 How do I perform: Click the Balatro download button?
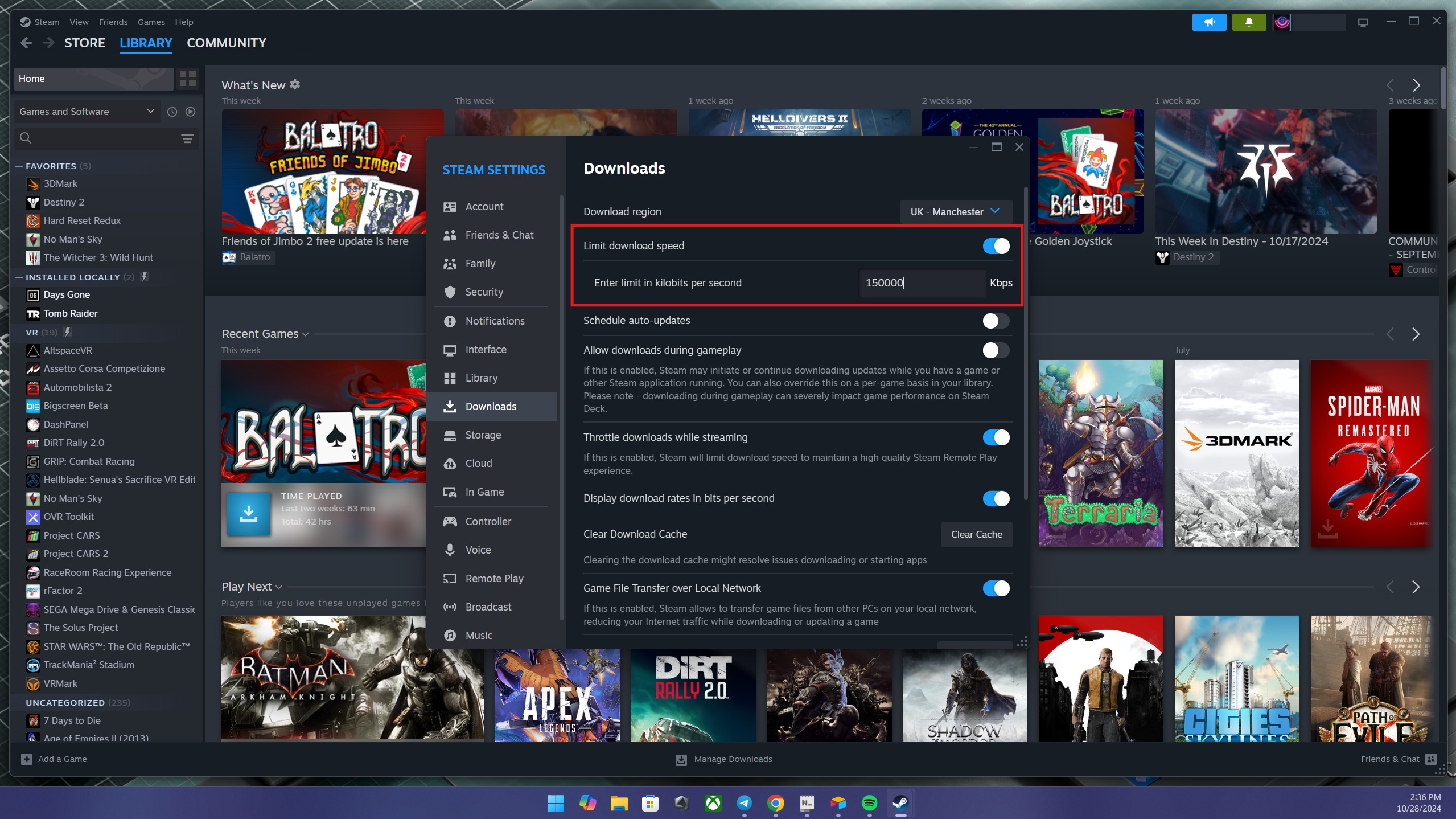coord(248,514)
